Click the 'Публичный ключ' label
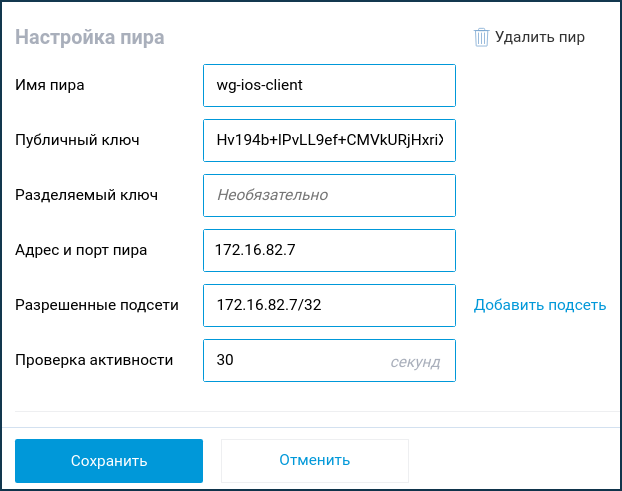Screen dimensions: 622x491 (76, 140)
